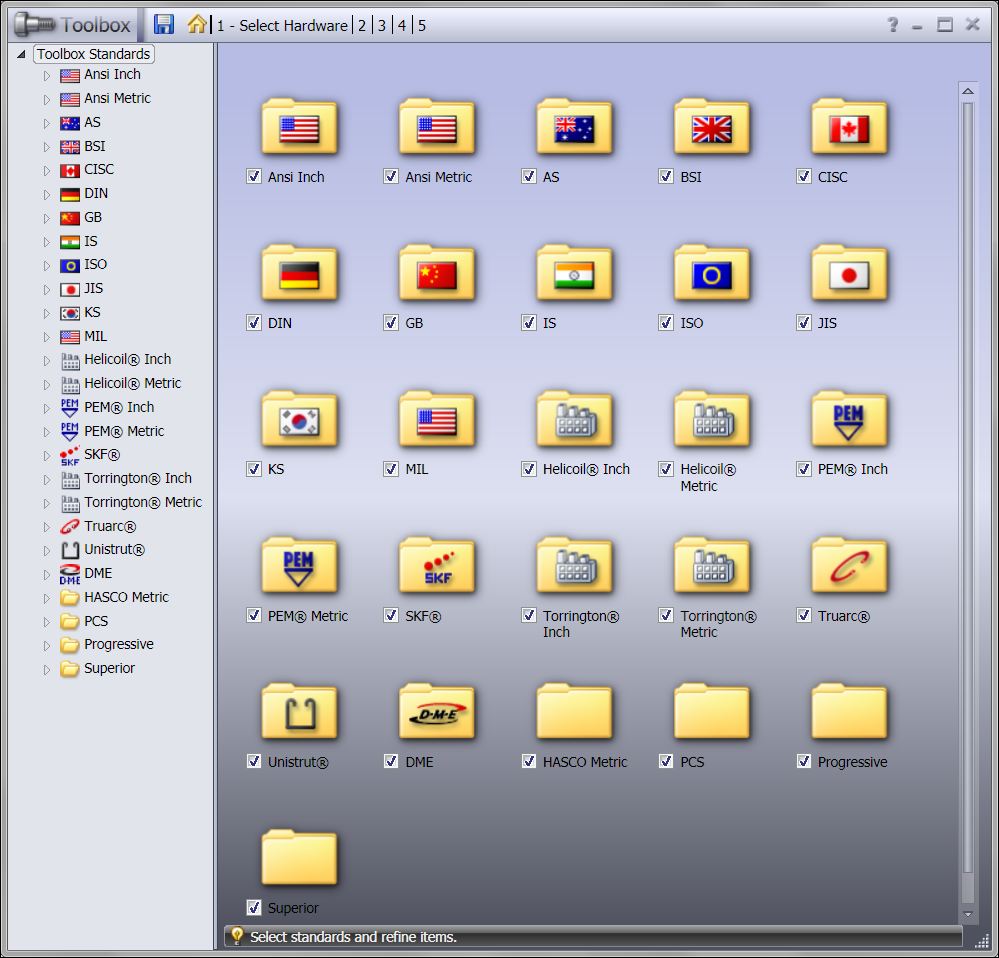
Task: Expand the Superior tree node
Action: (47, 669)
